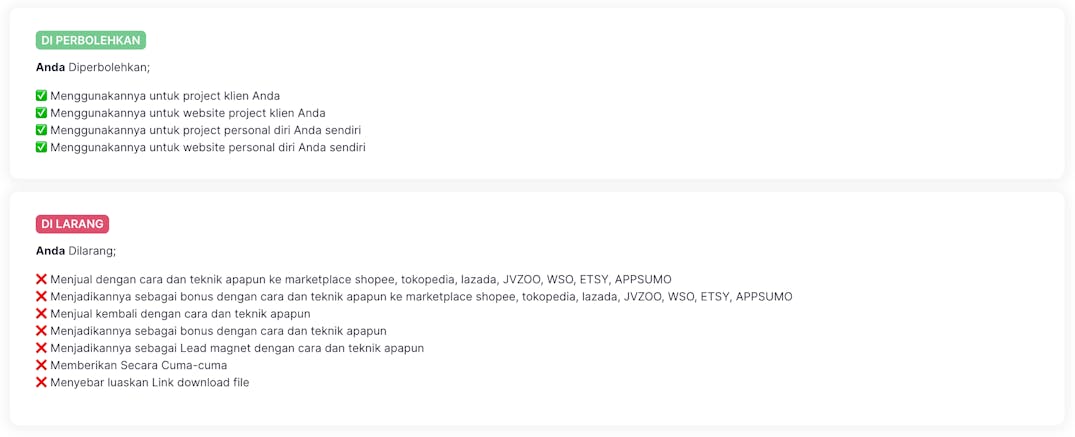Image resolution: width=1075 pixels, height=437 pixels.
Task: Click text 'Menyebar luaskan Link download file'
Action: point(150,382)
